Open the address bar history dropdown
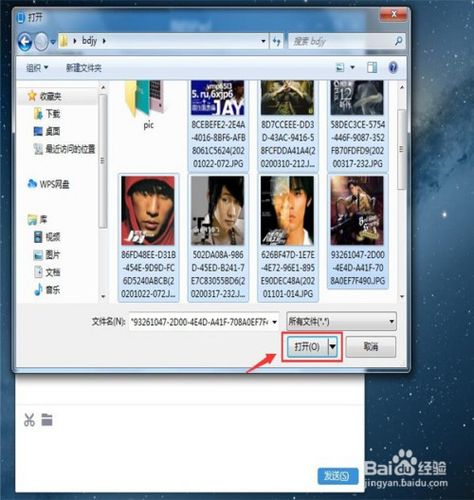The width and height of the screenshot is (474, 500). (263, 41)
